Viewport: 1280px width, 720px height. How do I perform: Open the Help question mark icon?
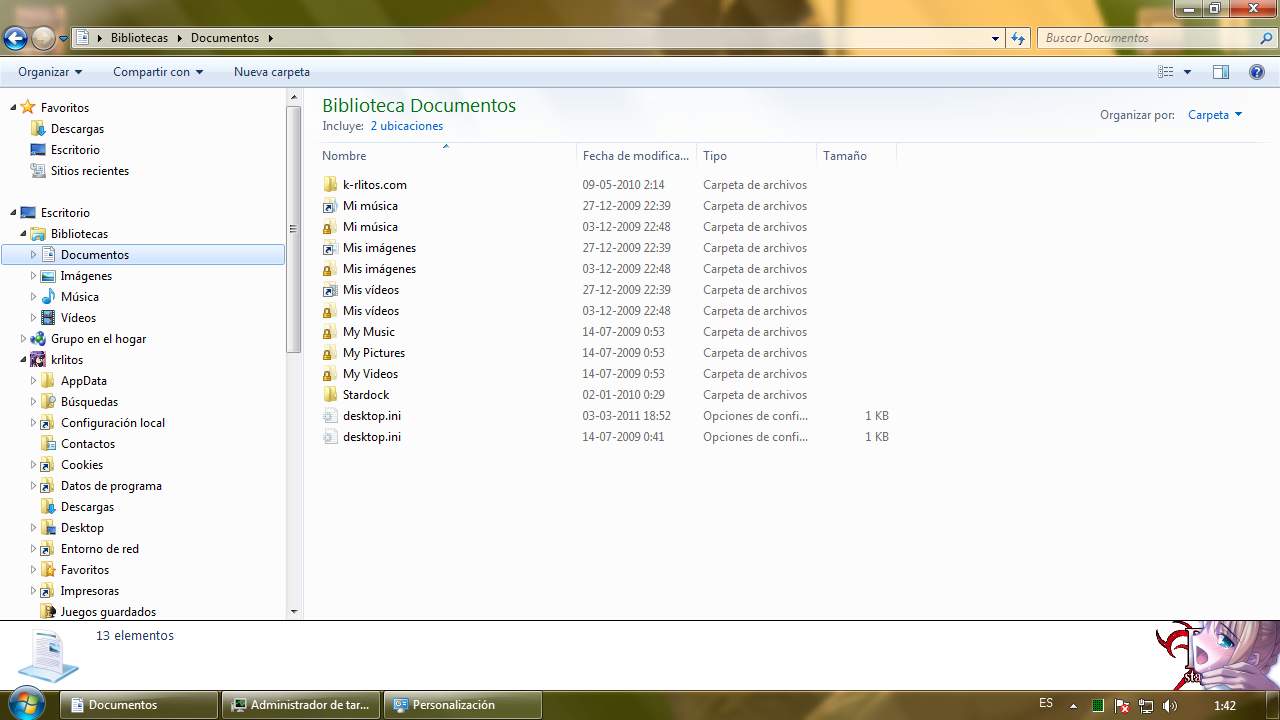coord(1257,72)
